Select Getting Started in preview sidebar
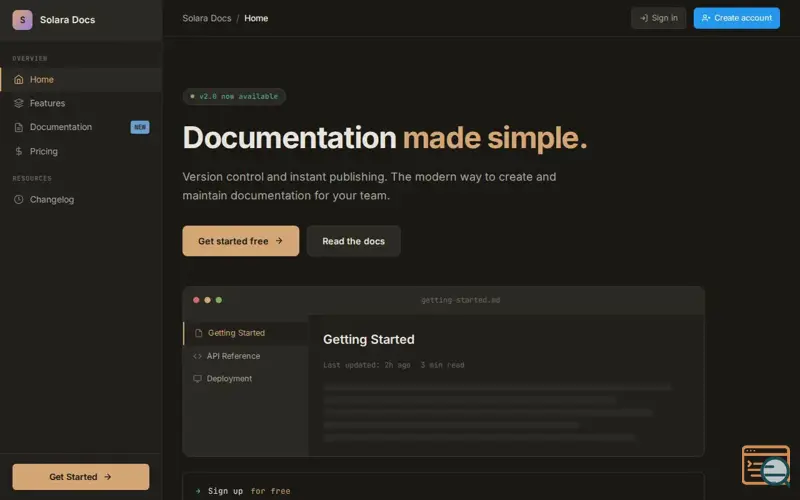The height and width of the screenshot is (500, 800). [x=245, y=333]
